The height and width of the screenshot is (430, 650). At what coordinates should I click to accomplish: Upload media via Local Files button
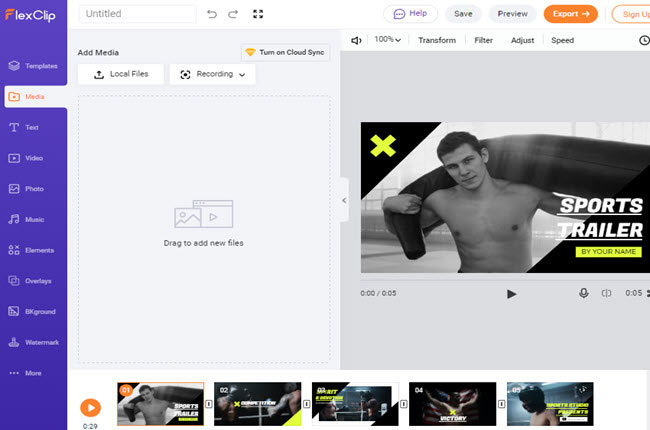pyautogui.click(x=120, y=74)
